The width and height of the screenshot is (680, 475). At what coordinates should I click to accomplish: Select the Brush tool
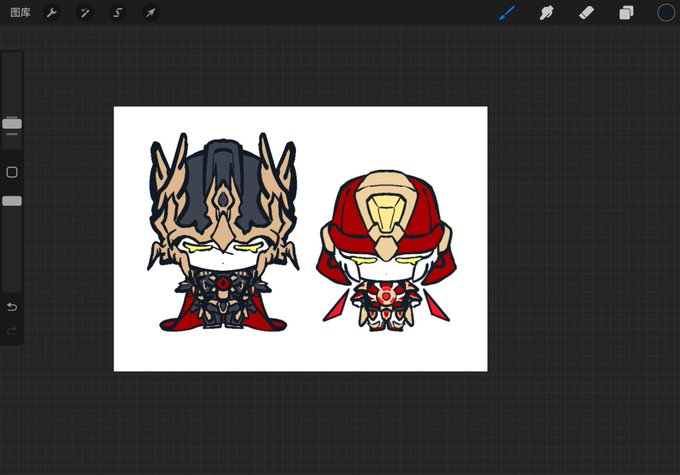click(507, 13)
